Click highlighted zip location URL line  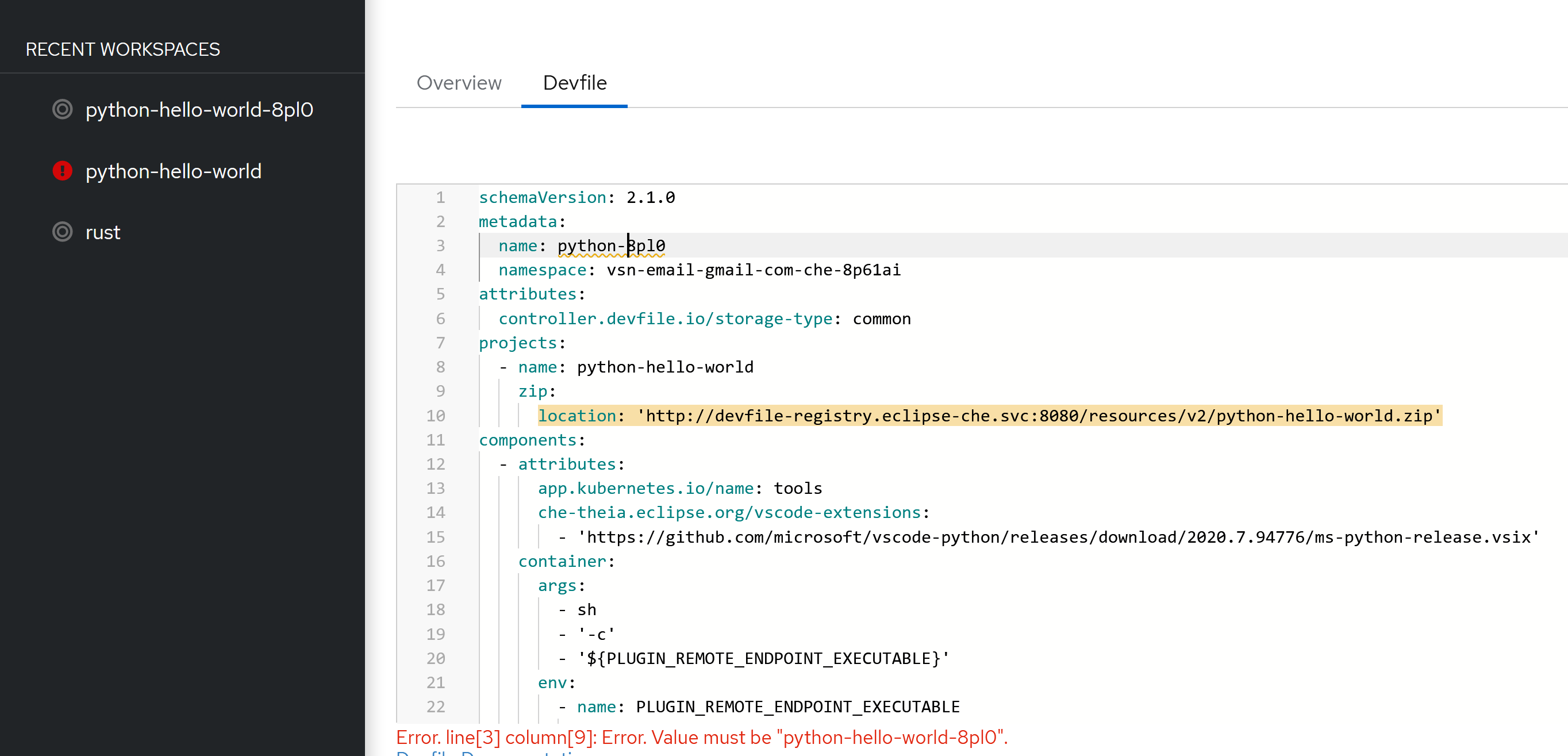click(989, 416)
